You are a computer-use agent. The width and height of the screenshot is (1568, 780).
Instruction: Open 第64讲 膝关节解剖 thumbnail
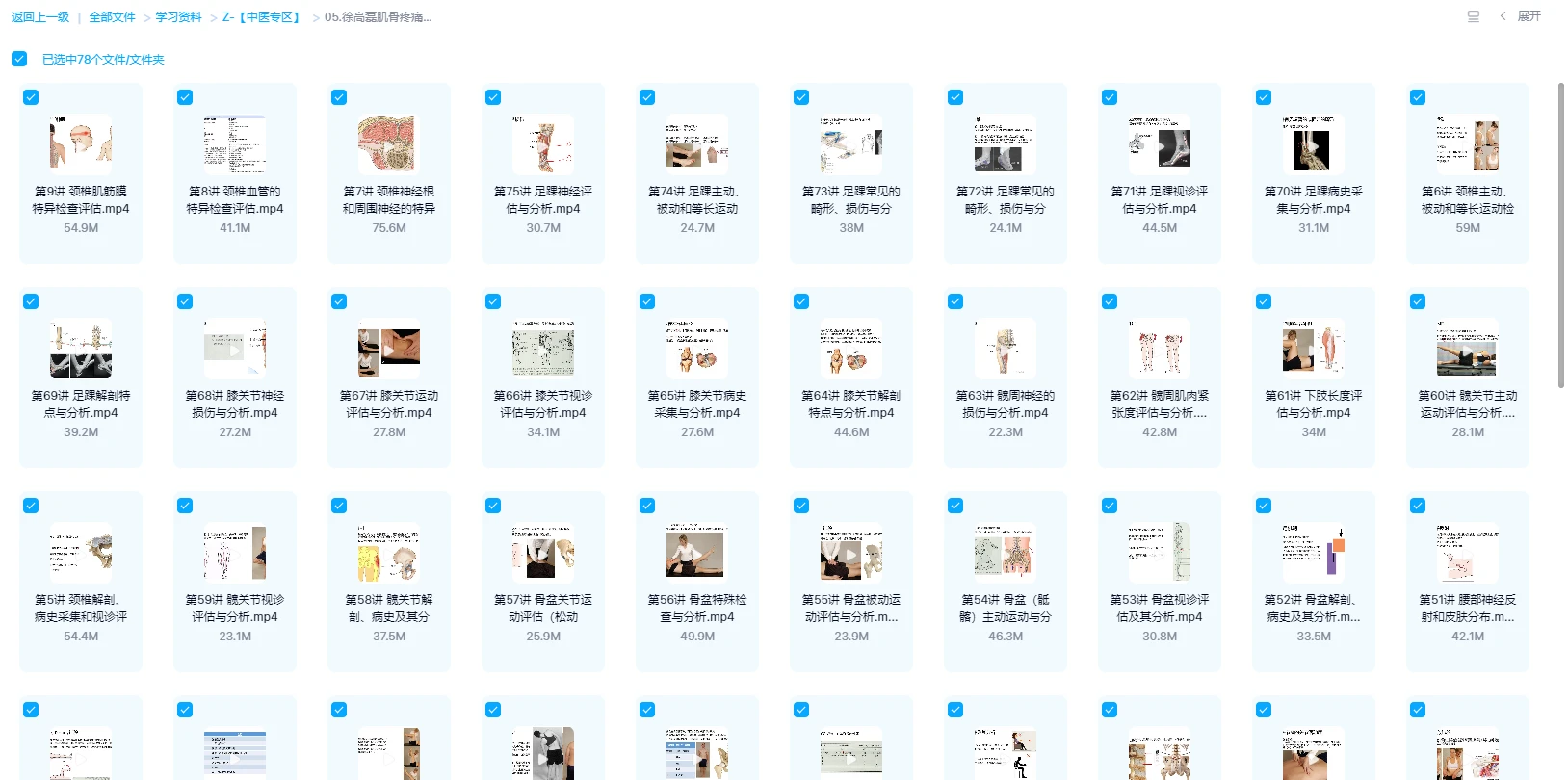[851, 348]
